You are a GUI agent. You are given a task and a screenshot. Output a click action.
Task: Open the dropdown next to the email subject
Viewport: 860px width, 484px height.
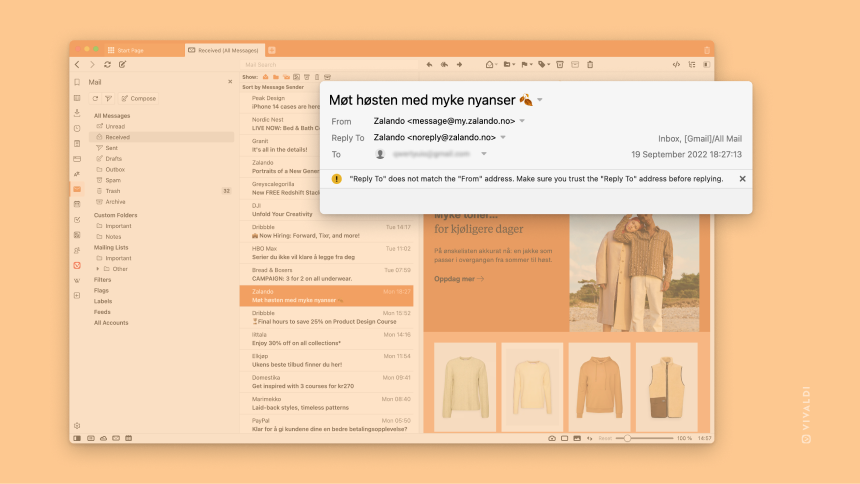(x=540, y=100)
